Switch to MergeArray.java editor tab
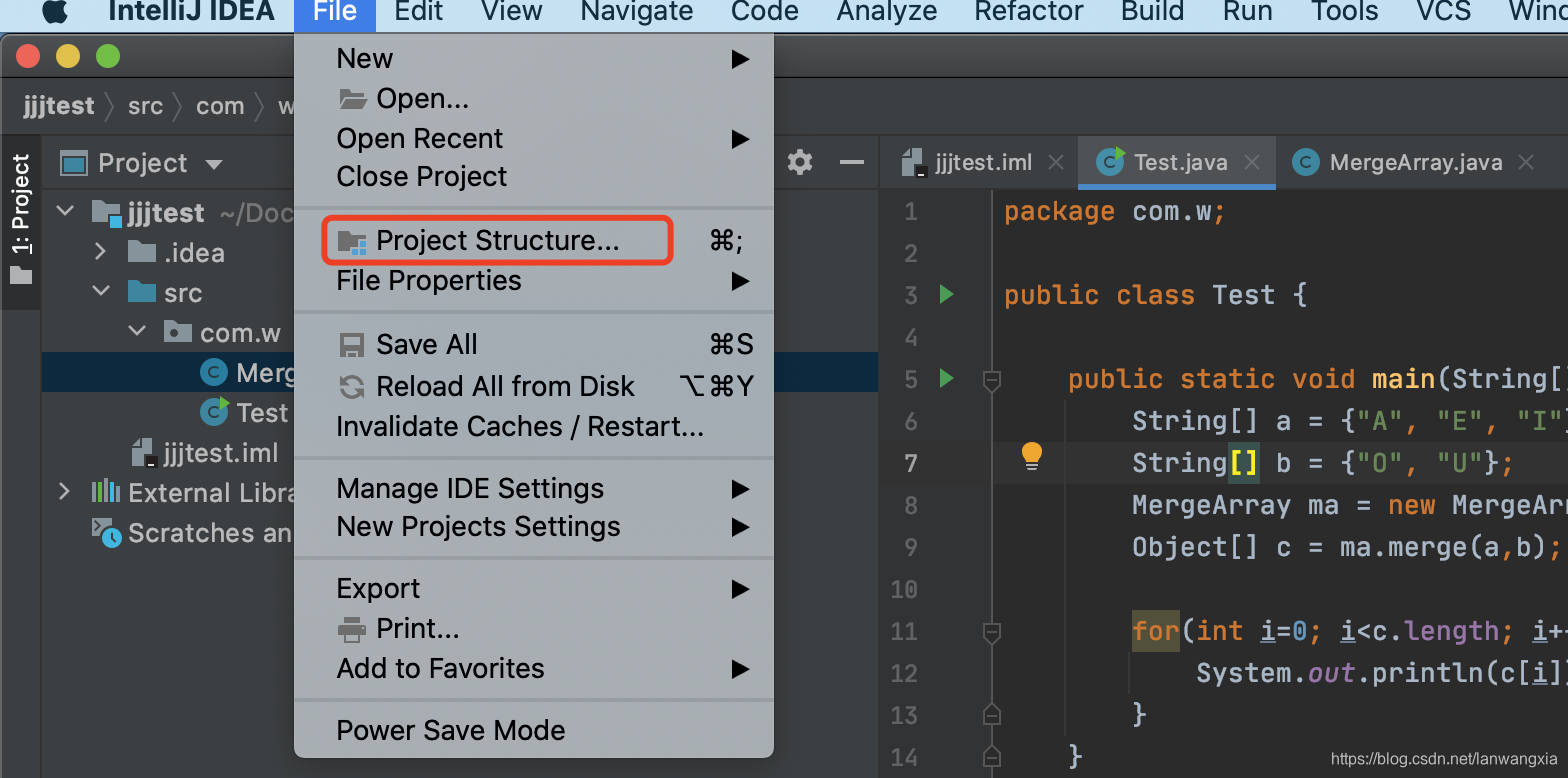The image size is (1568, 778). pos(1414,162)
